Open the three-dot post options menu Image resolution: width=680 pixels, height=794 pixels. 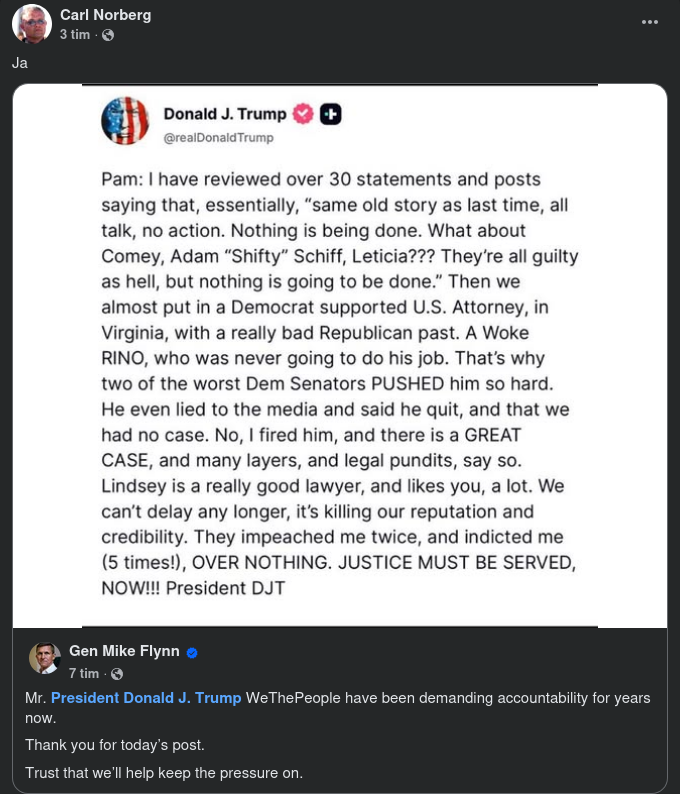pos(650,22)
